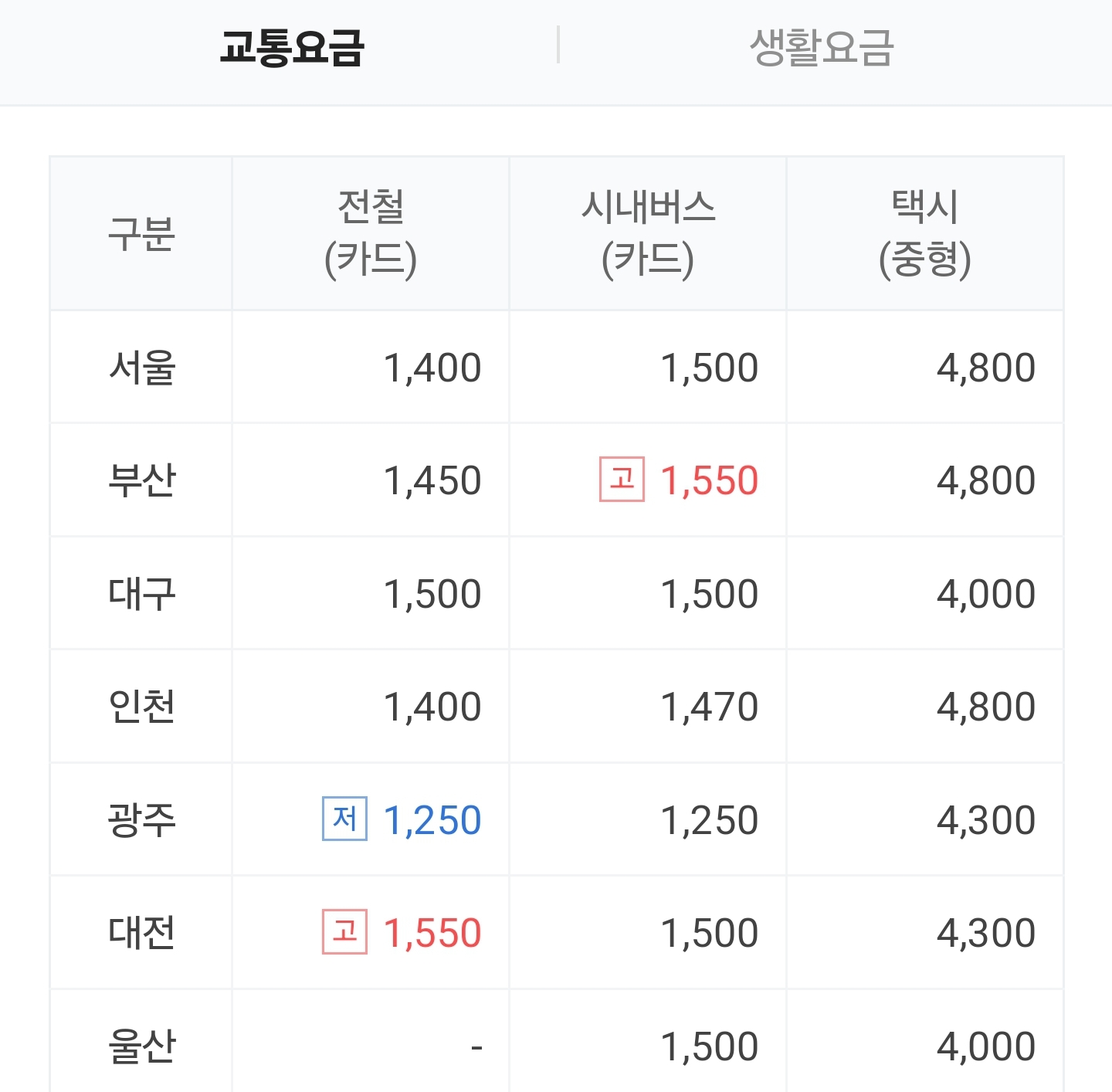Screen dimensions: 1112x1092
Task: Switch to the 생활요금 tab
Action: pos(822,48)
